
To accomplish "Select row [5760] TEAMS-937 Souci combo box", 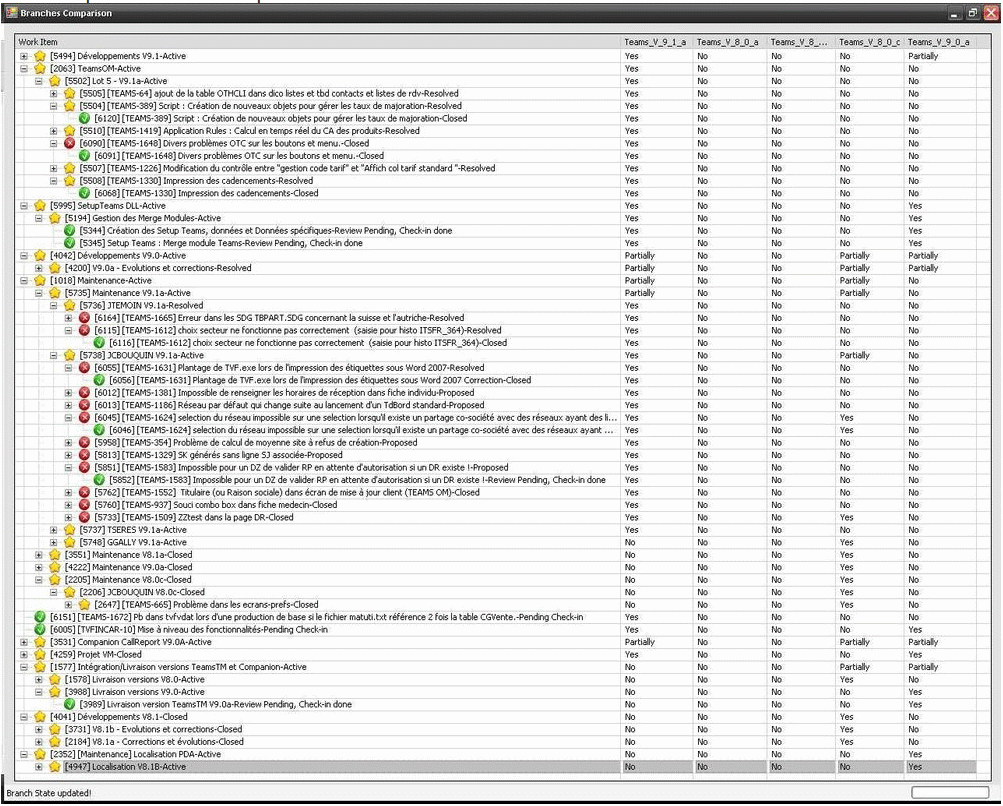I will (x=496, y=505).
